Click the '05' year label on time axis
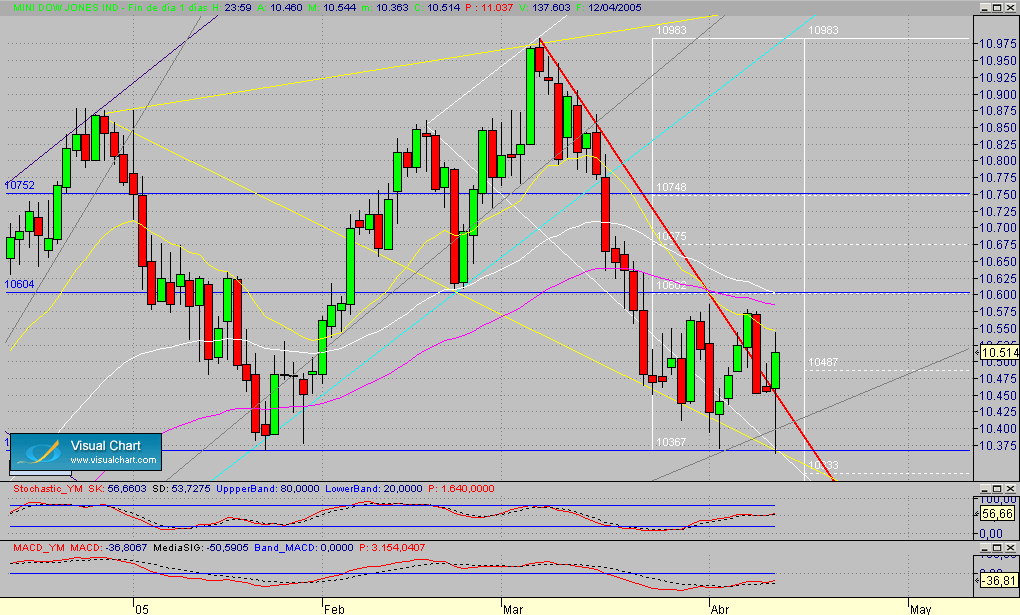 (142, 610)
